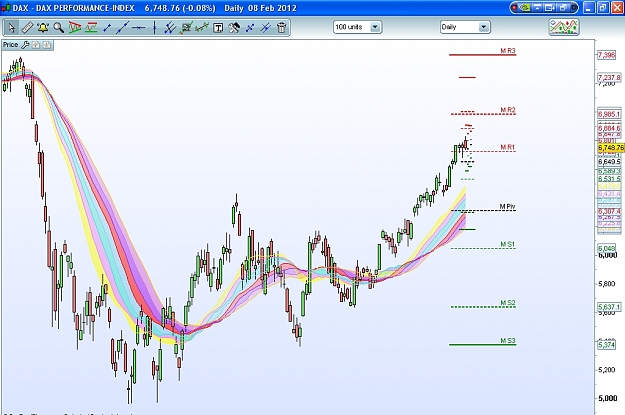625x415 pixels.
Task: Click the 100 units field text
Action: [x=349, y=27]
